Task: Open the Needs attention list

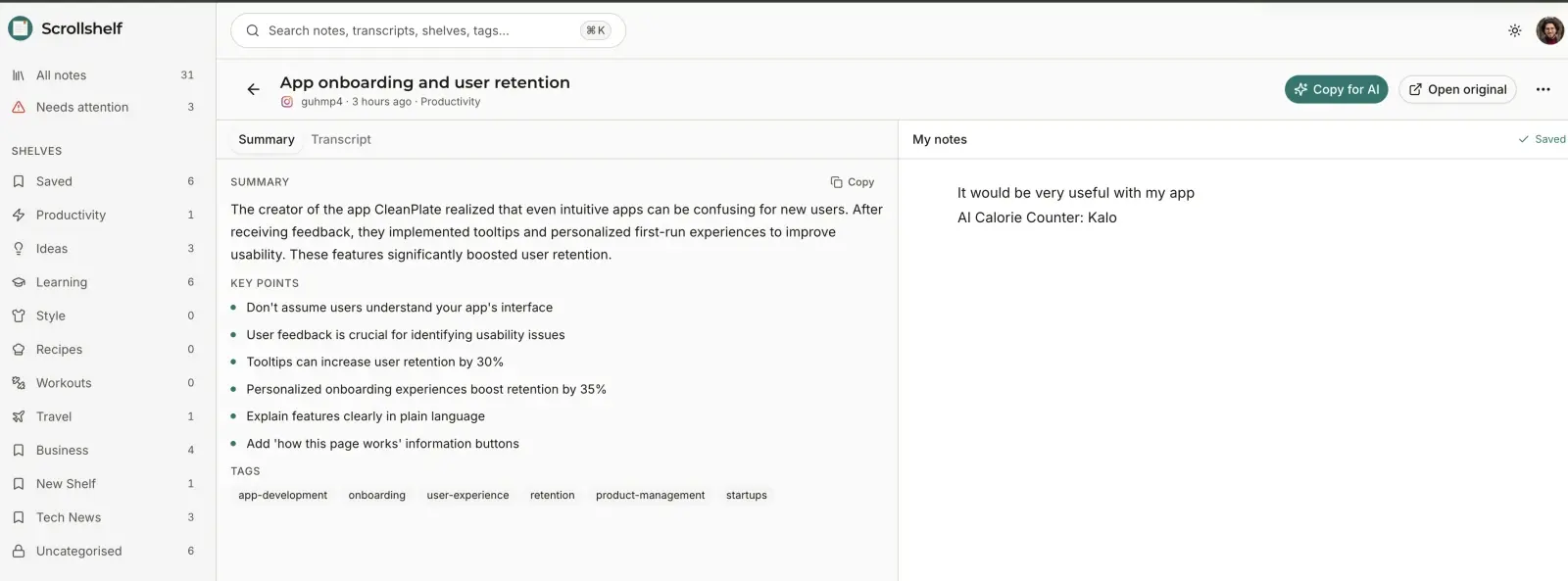Action: pos(103,108)
